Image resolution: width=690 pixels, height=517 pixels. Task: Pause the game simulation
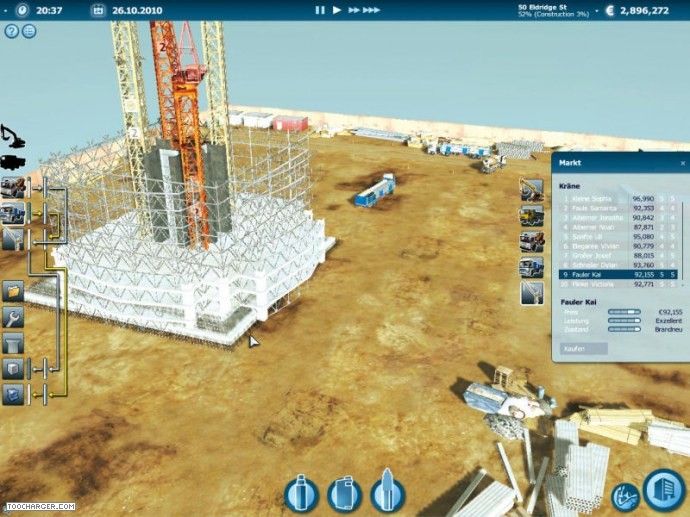(320, 10)
